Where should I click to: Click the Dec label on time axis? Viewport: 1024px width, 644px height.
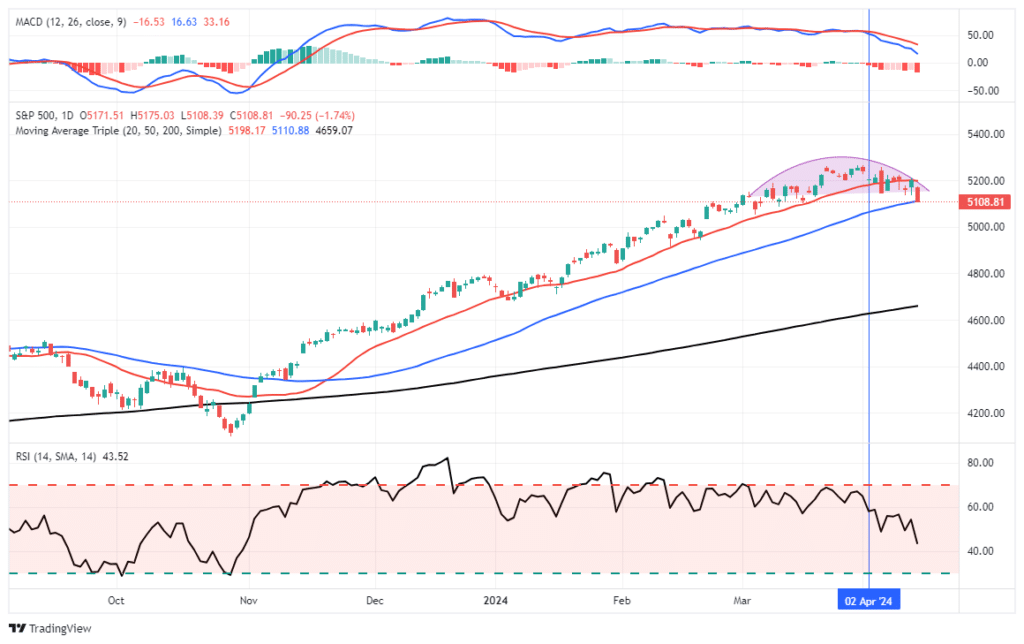click(x=375, y=600)
